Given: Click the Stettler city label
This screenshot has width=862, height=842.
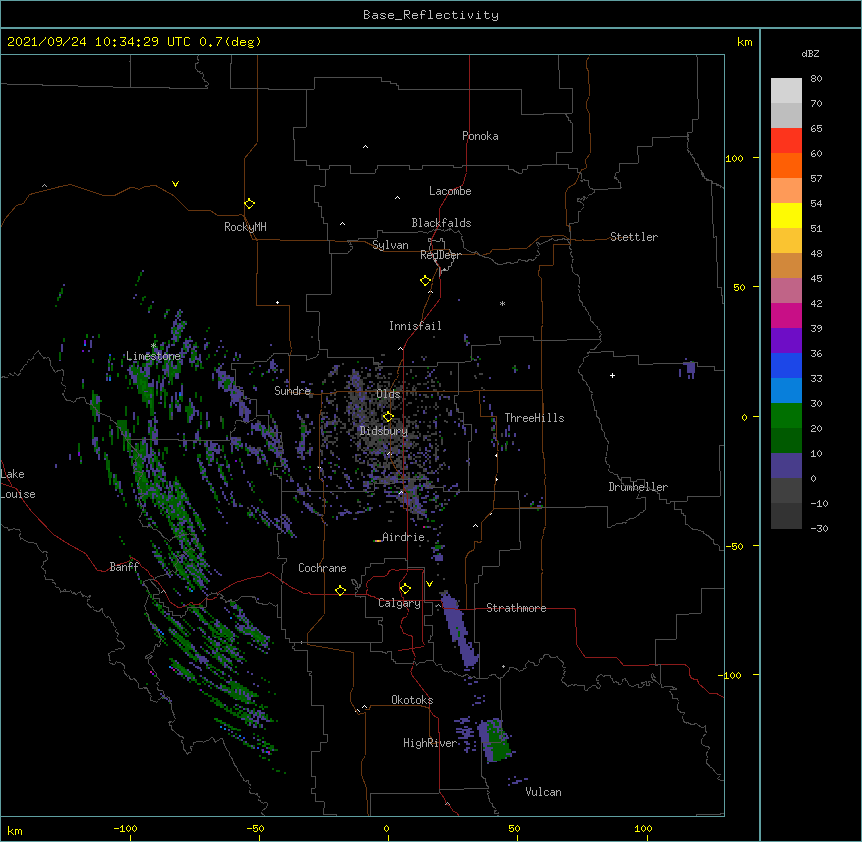Looking at the screenshot, I should click(x=634, y=237).
